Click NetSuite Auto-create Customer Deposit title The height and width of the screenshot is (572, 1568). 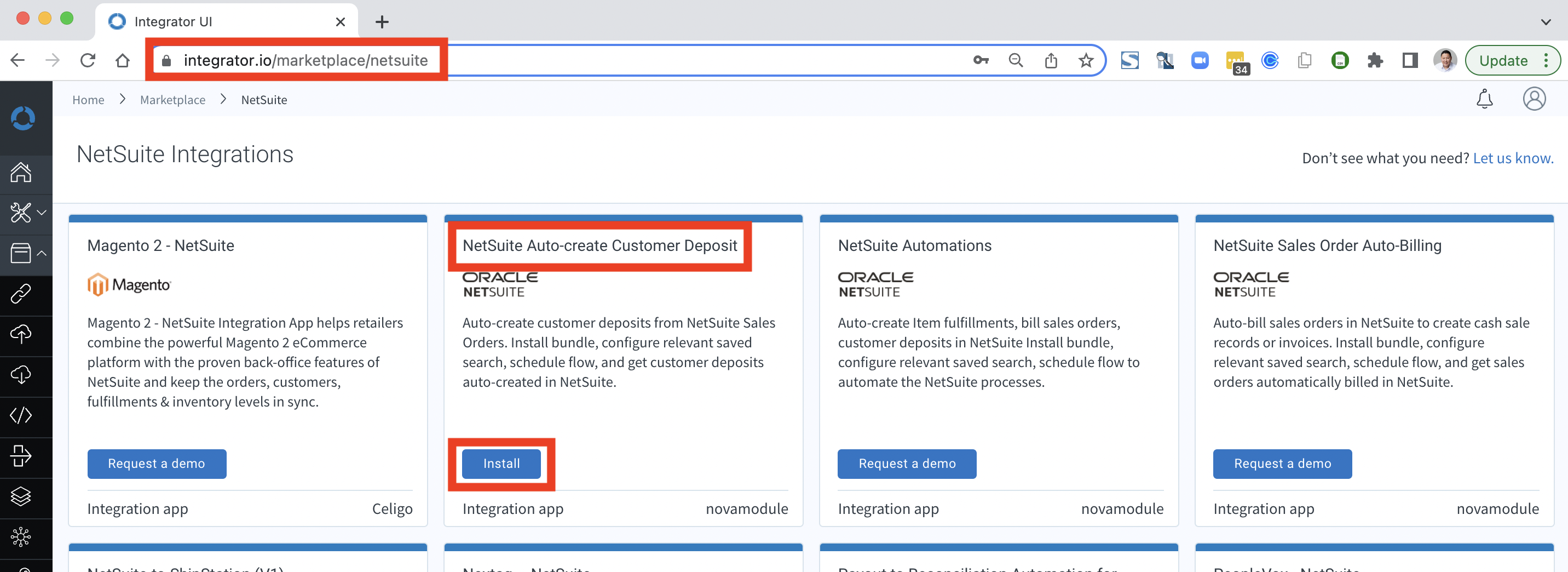(599, 245)
